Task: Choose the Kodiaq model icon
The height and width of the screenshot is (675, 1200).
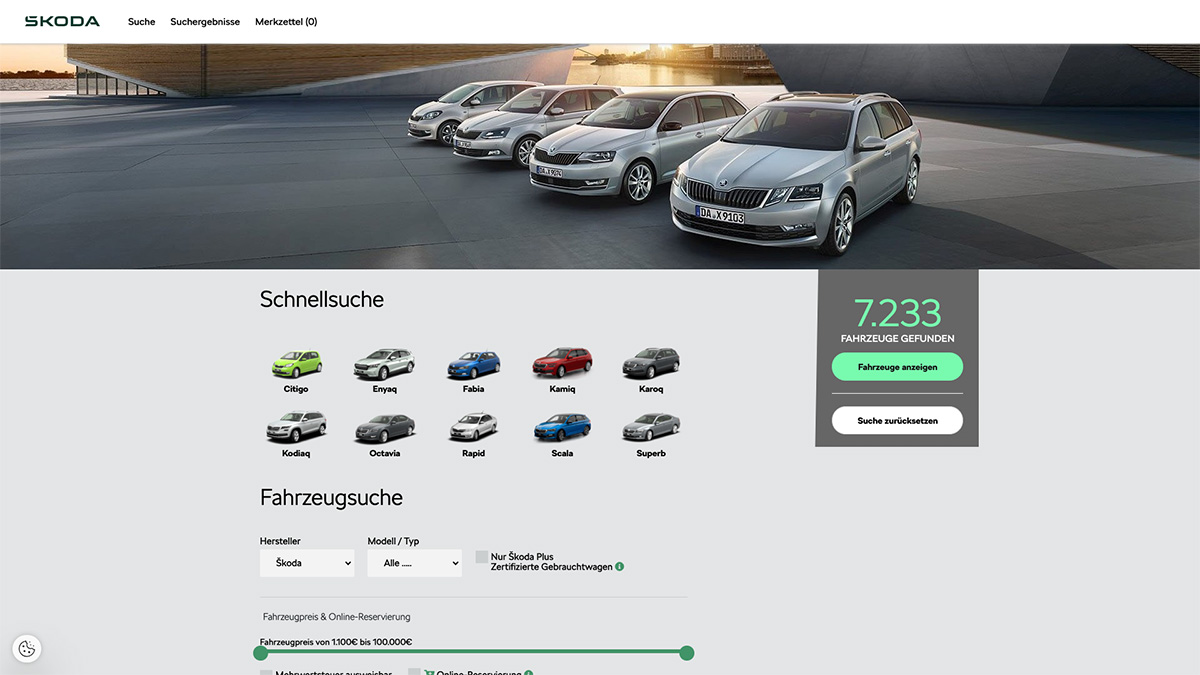Action: 296,428
